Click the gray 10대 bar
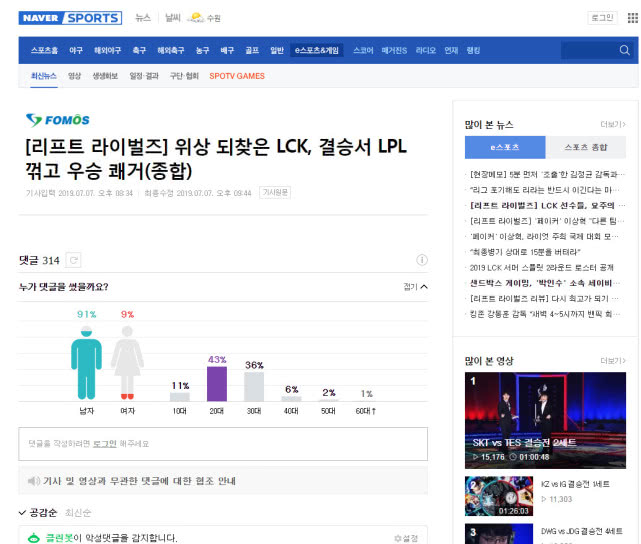Screen dimensions: 641x544 coord(179,397)
